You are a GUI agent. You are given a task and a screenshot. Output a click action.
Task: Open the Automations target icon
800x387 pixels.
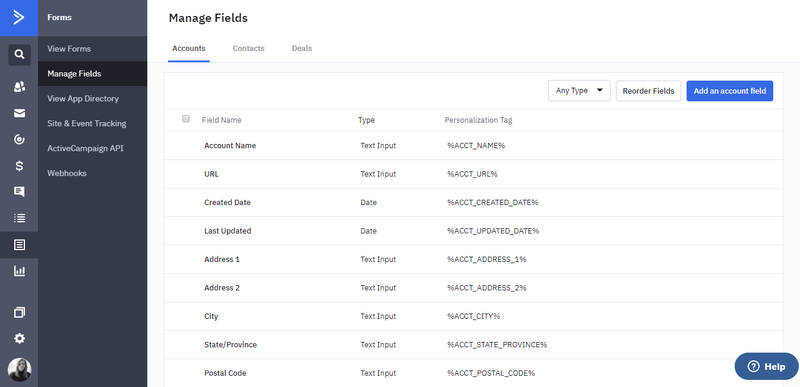point(19,139)
